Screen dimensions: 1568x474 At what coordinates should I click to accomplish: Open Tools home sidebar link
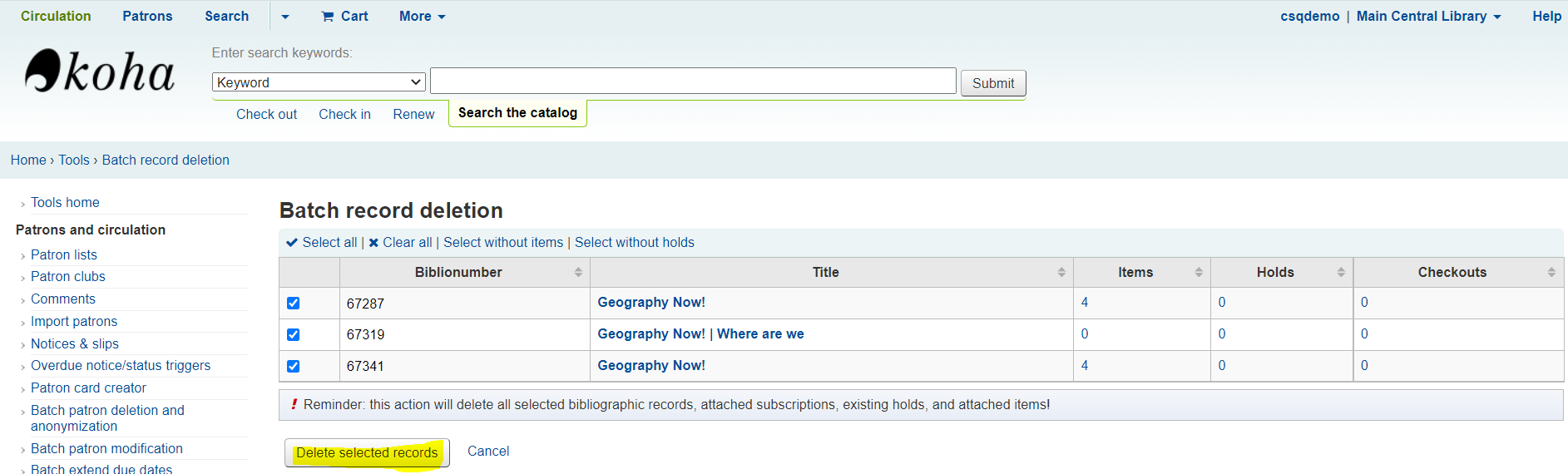click(x=65, y=202)
